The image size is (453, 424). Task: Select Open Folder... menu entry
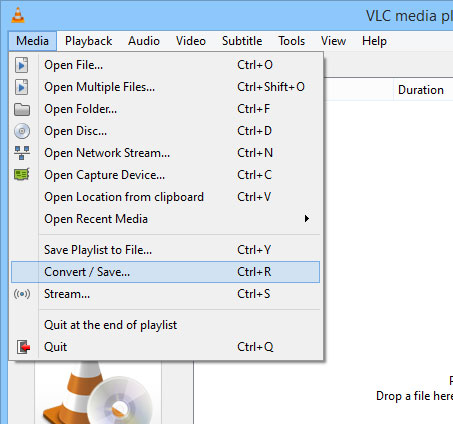[x=165, y=109]
